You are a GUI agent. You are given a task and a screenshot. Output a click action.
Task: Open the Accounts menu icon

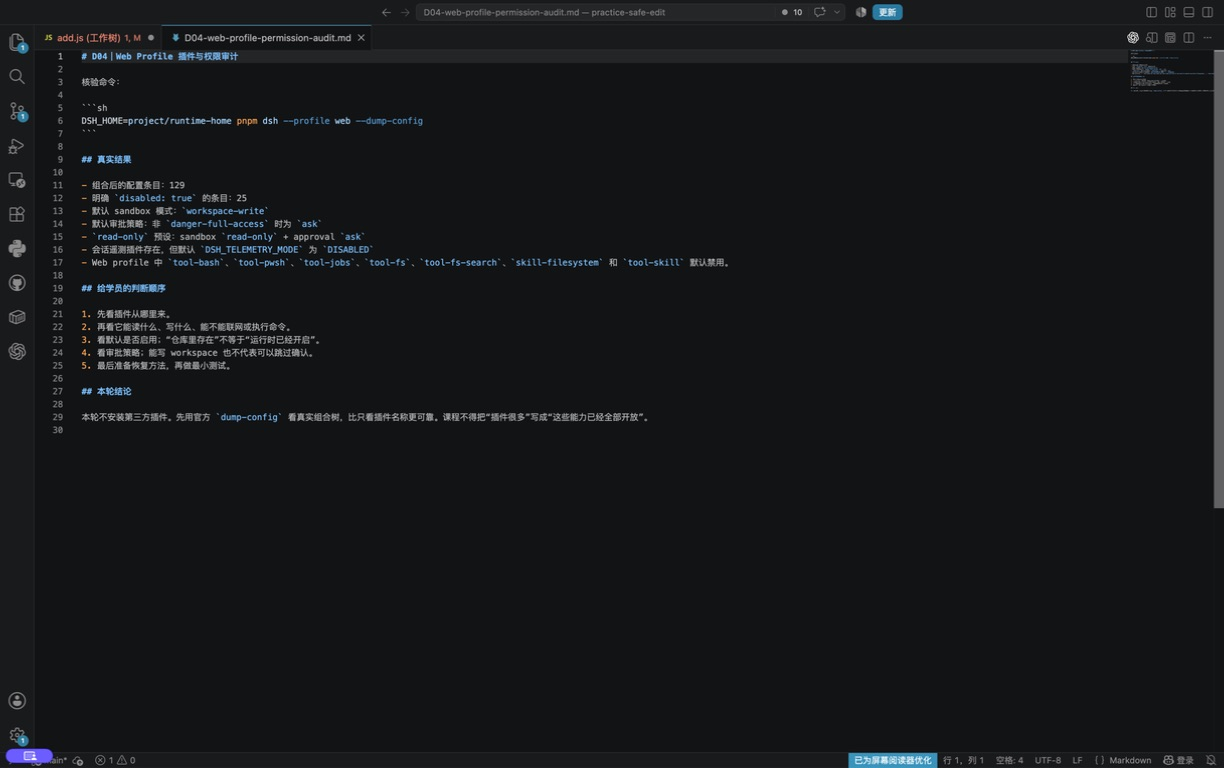[17, 701]
